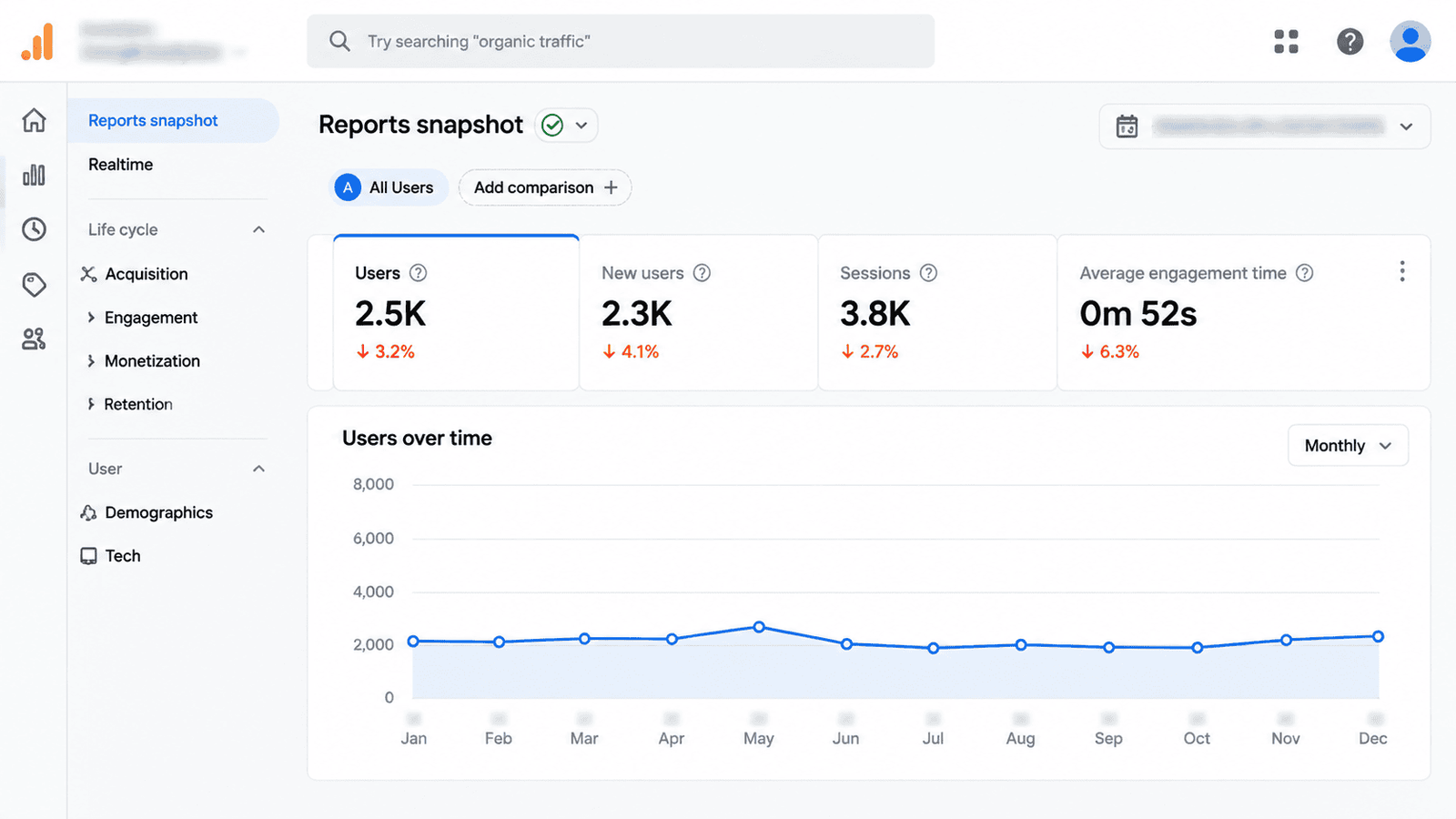
Task: Select the Sessions metric tab
Action: (937, 313)
